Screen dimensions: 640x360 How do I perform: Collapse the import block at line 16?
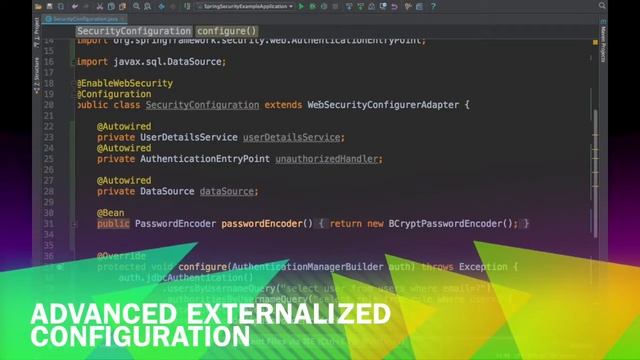(x=74, y=62)
